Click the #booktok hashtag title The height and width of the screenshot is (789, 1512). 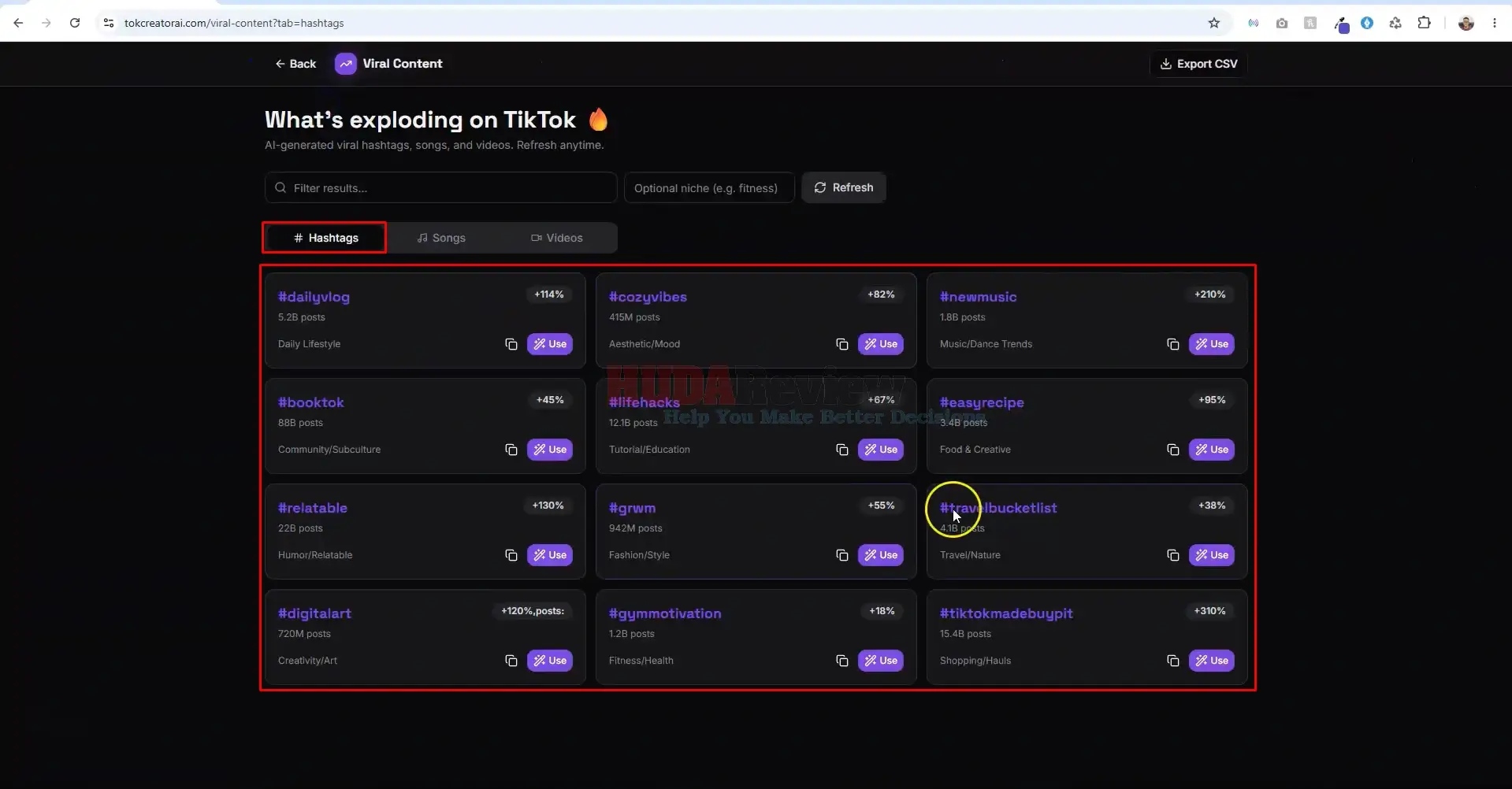pos(311,402)
